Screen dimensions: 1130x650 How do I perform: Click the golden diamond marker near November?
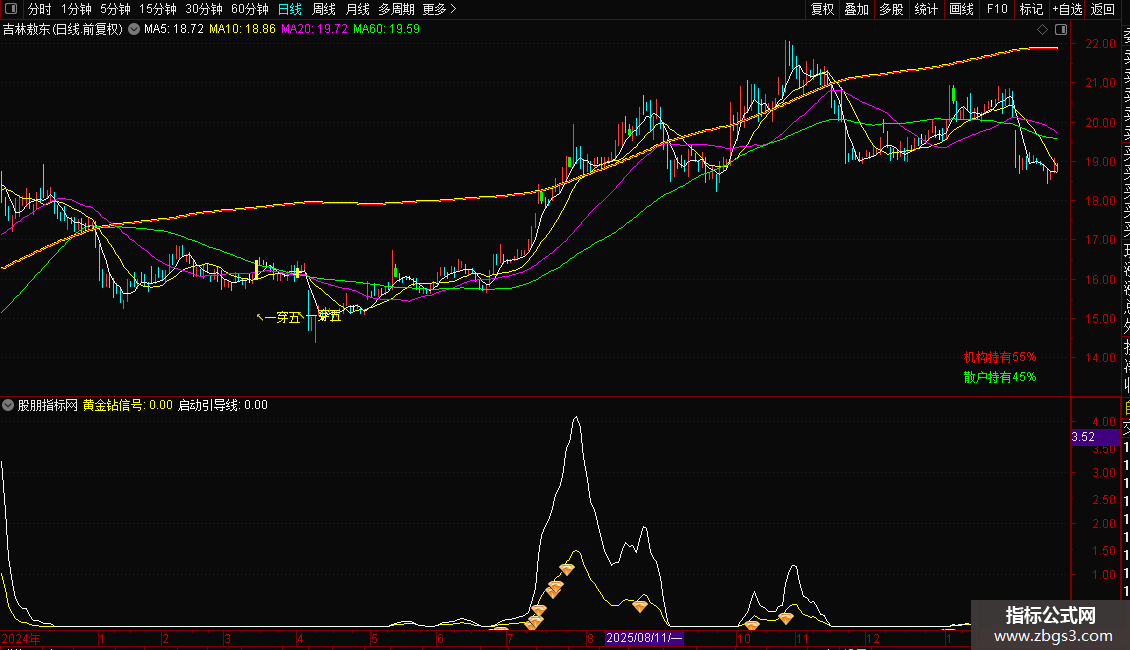point(786,618)
